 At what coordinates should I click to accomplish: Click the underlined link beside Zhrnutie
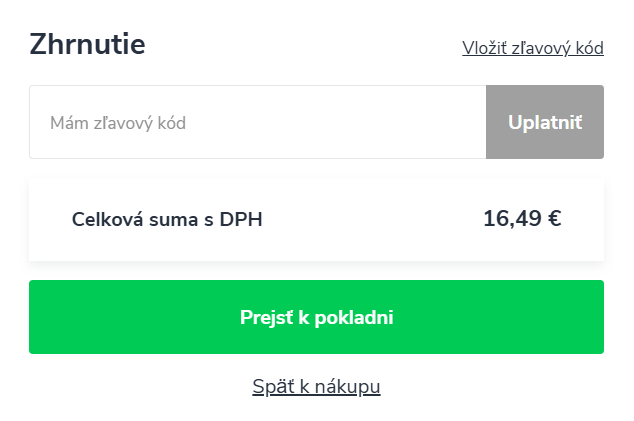click(x=532, y=48)
